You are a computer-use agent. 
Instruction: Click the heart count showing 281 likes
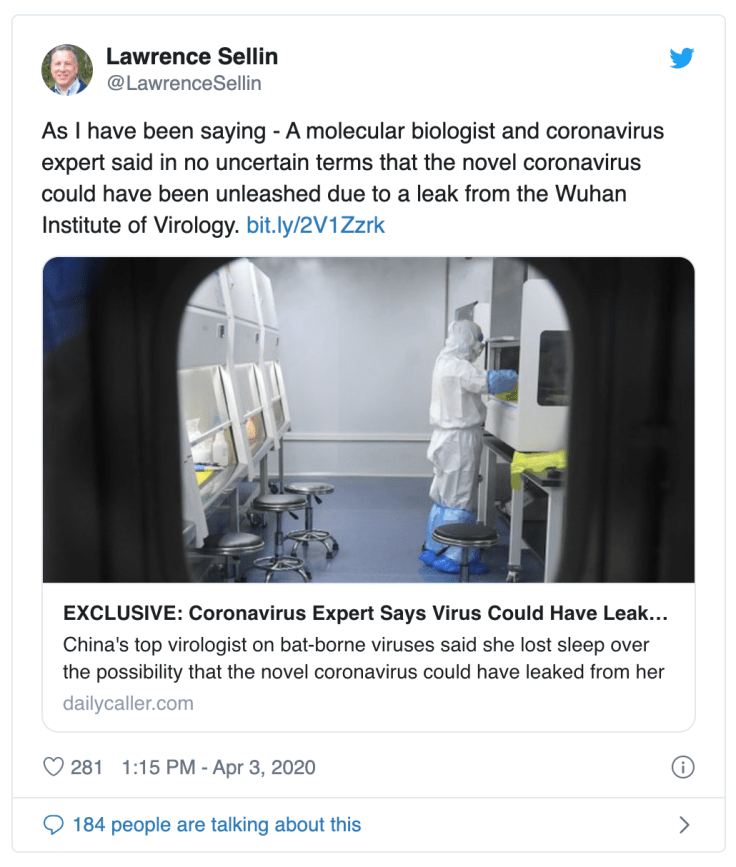pos(88,766)
